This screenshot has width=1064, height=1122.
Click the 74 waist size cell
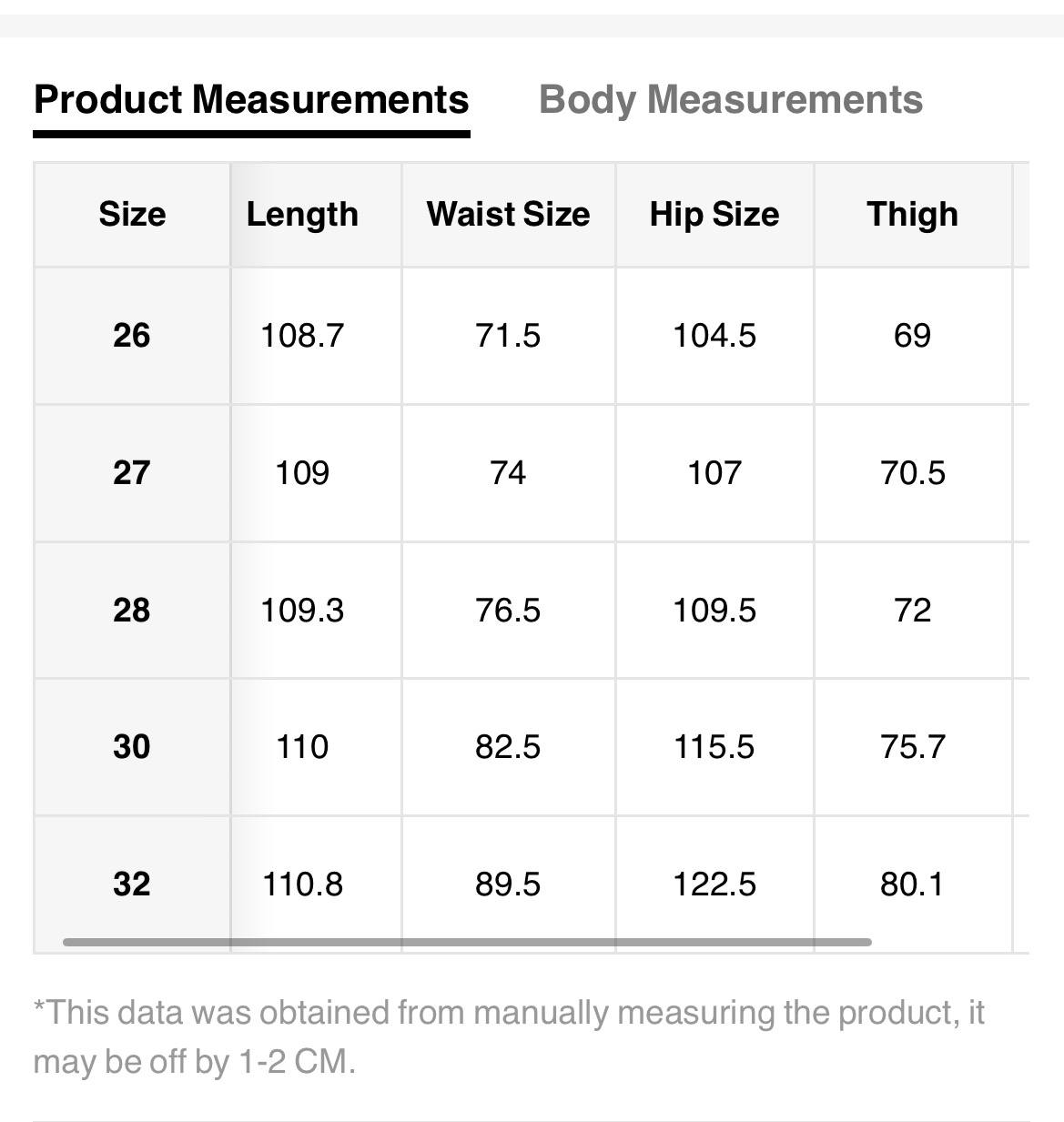pos(508,473)
